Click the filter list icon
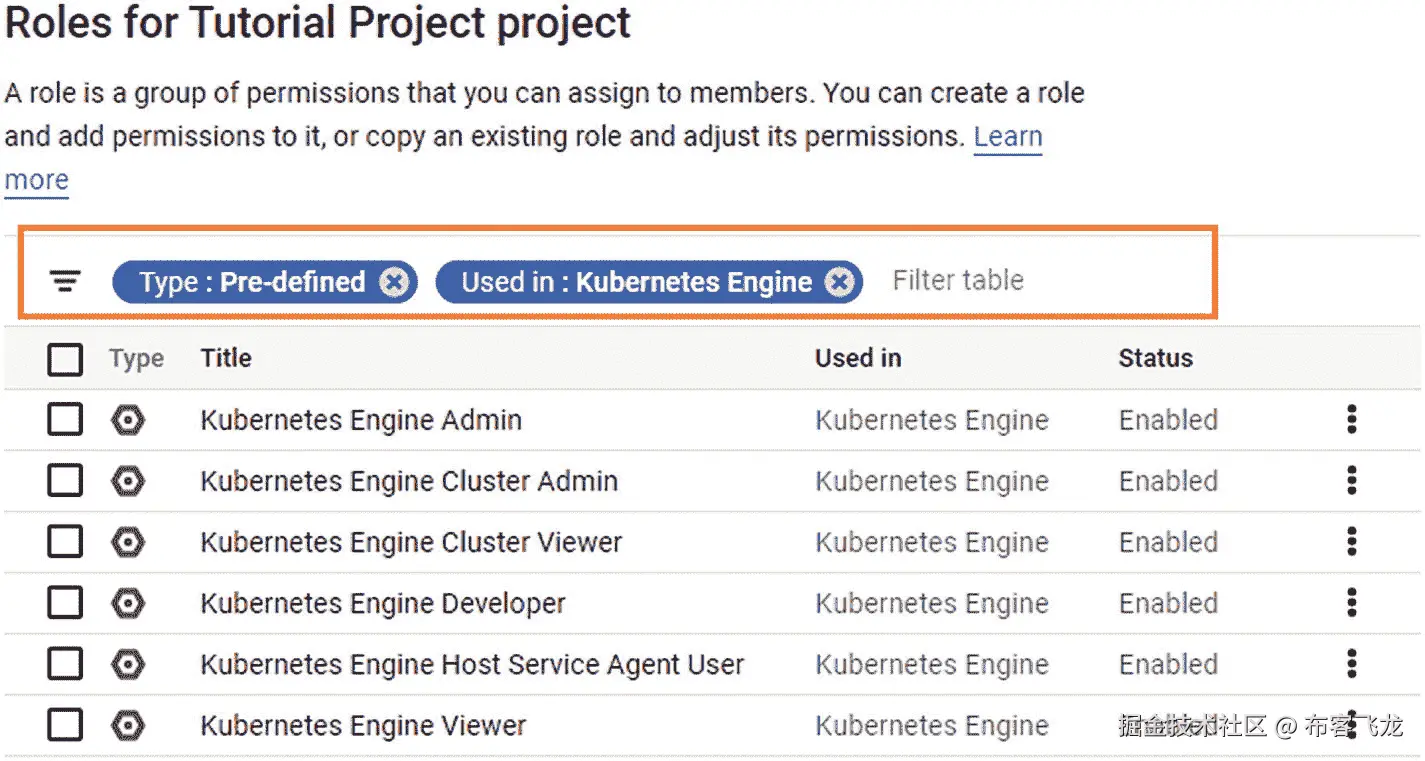 click(x=65, y=281)
